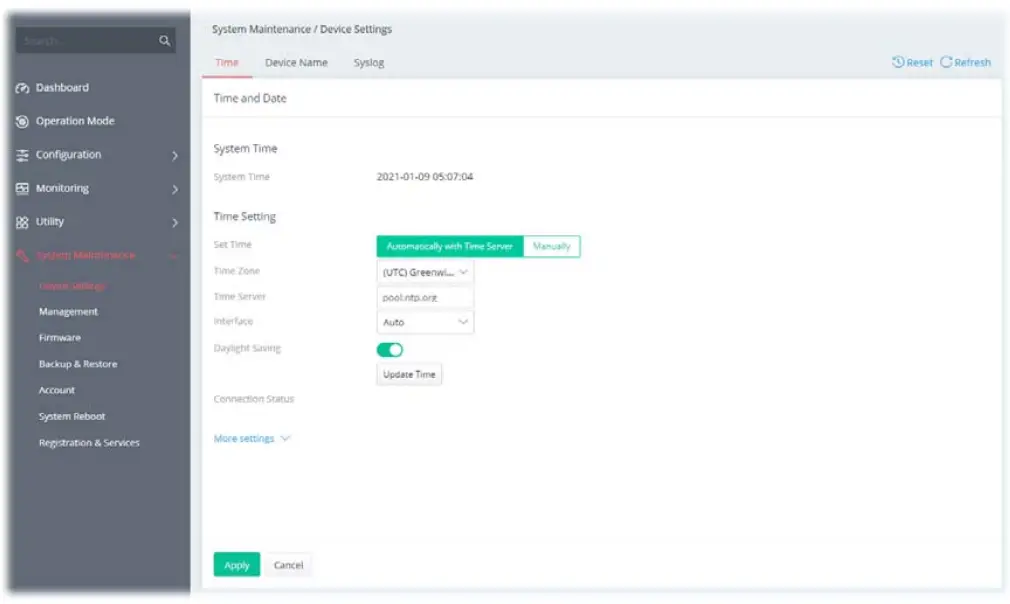Toggle the Daylight Saving switch

(x=390, y=350)
